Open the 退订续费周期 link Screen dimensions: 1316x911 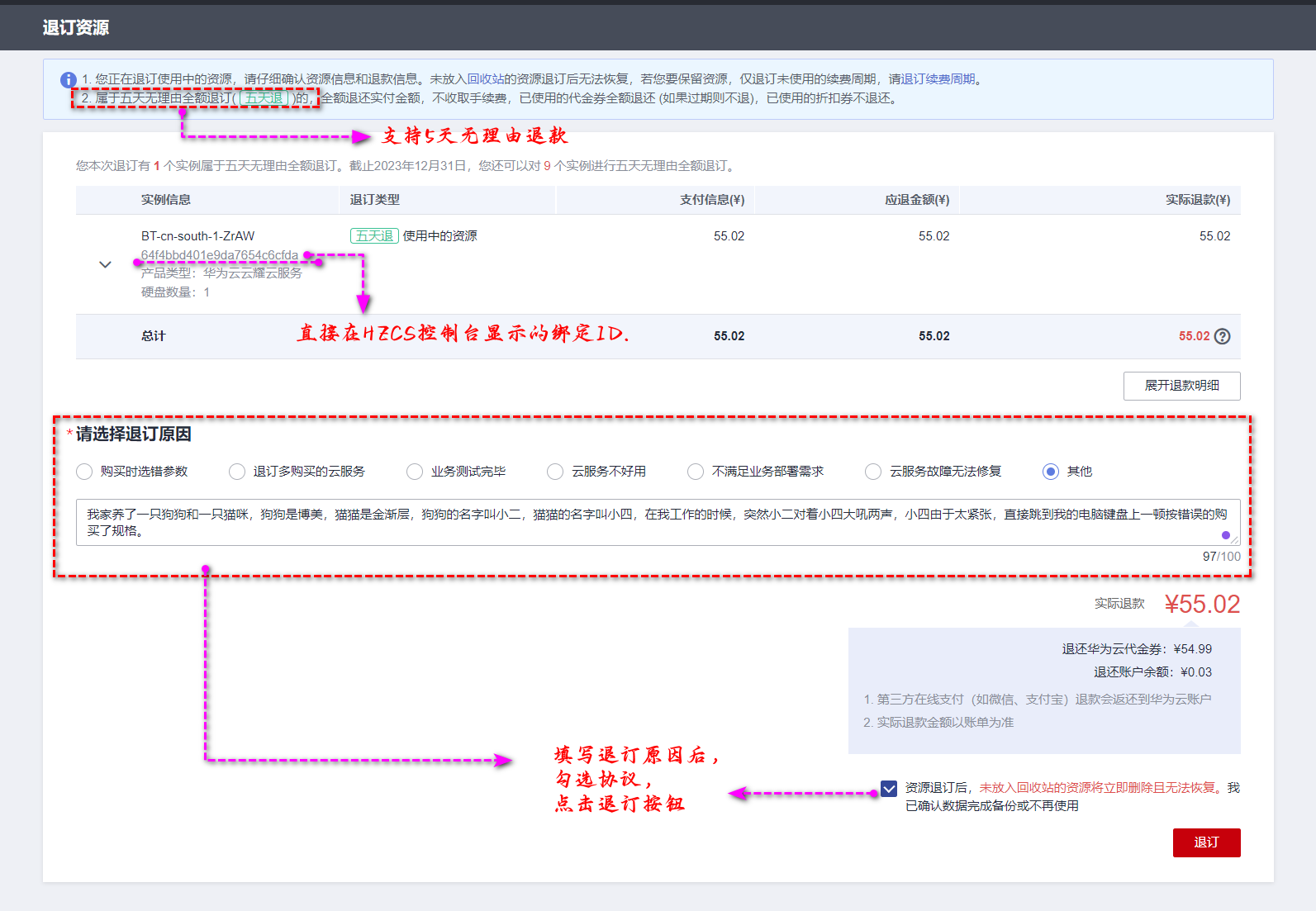[x=938, y=79]
